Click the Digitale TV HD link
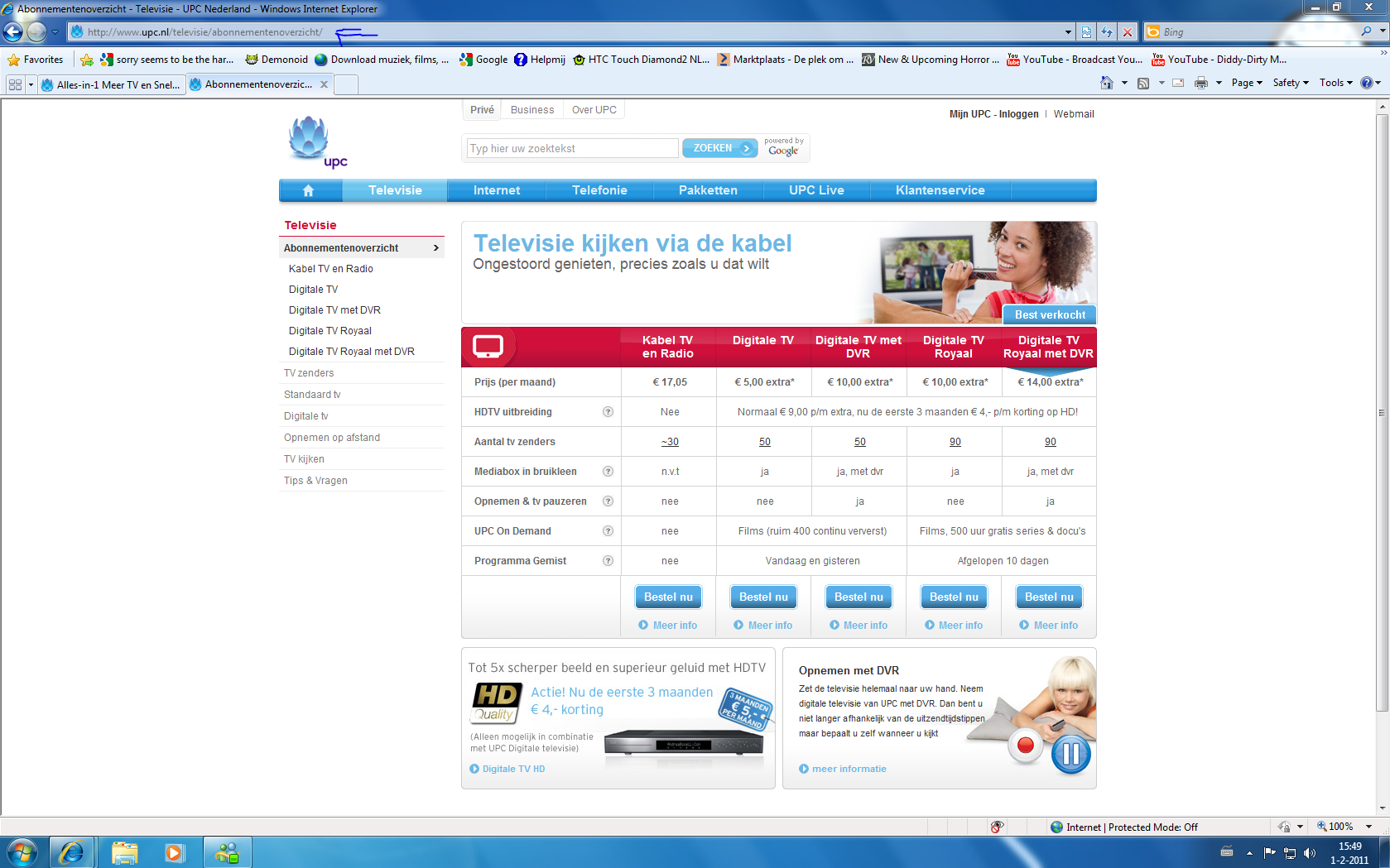Image resolution: width=1390 pixels, height=868 pixels. (x=507, y=769)
